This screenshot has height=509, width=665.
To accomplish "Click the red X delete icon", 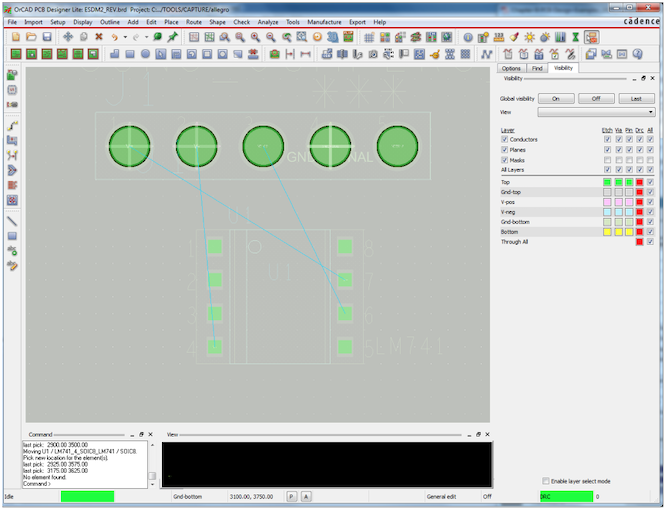I will (99, 37).
